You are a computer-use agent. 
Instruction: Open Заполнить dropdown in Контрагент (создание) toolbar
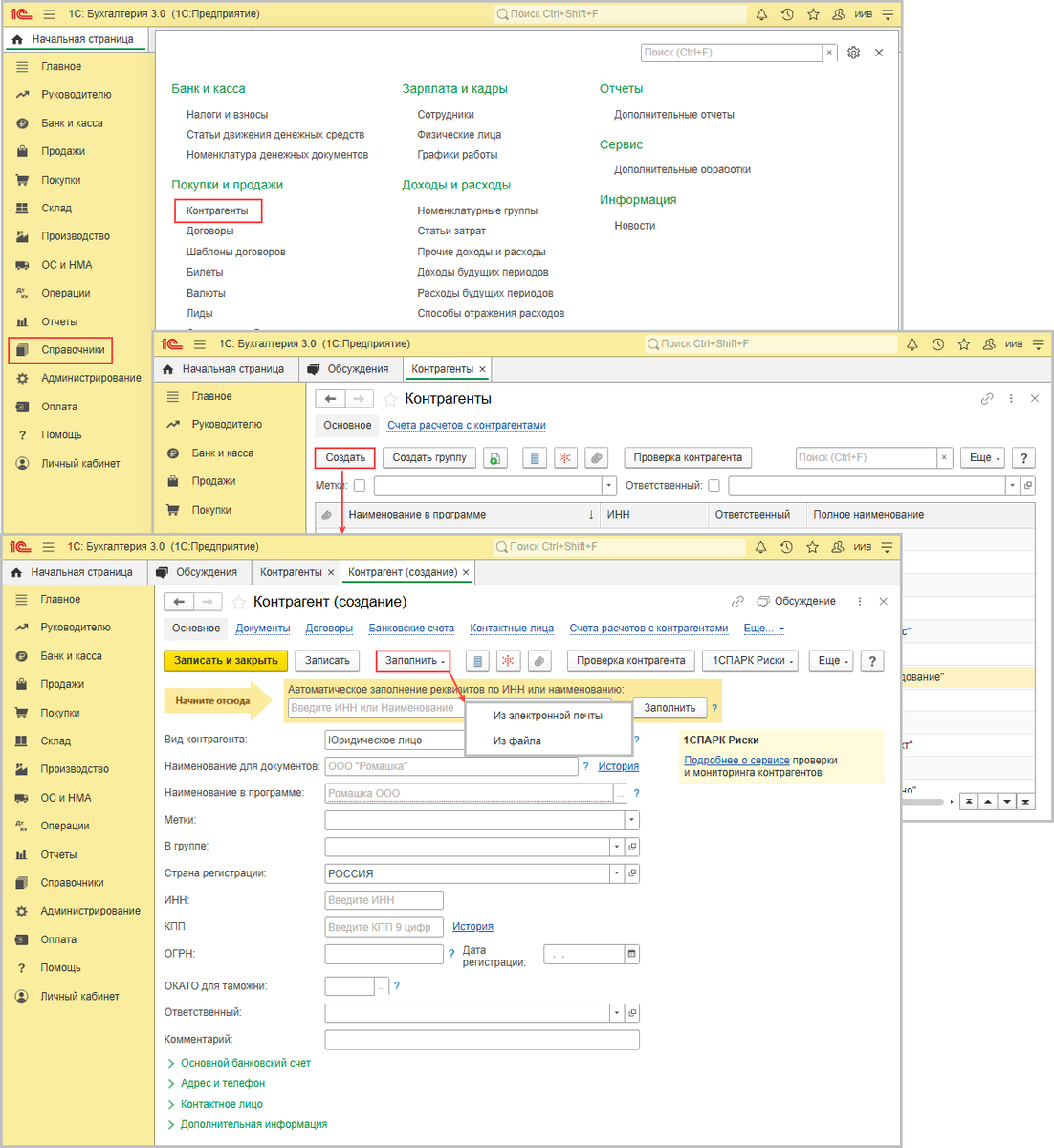[415, 661]
